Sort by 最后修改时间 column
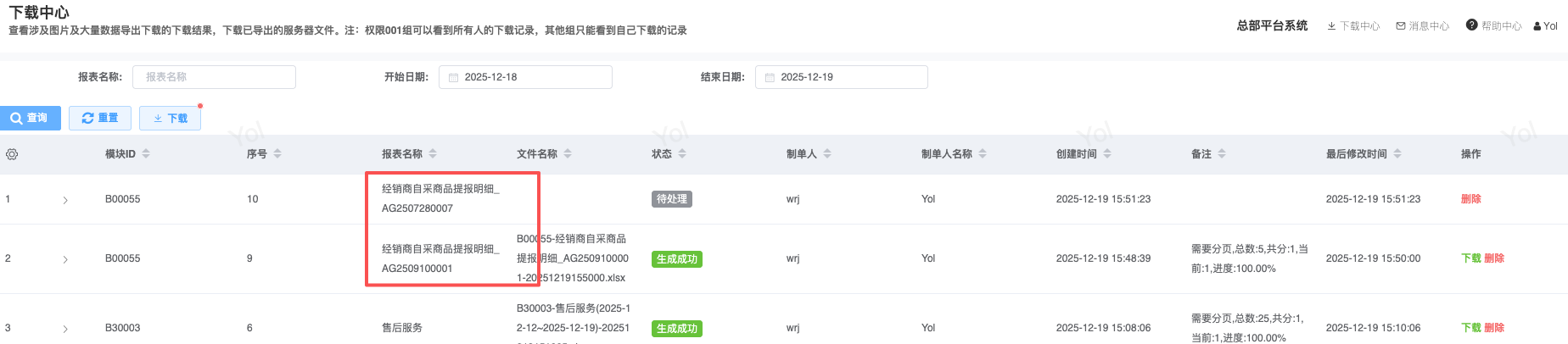This screenshot has height=344, width=1568. point(1397,154)
